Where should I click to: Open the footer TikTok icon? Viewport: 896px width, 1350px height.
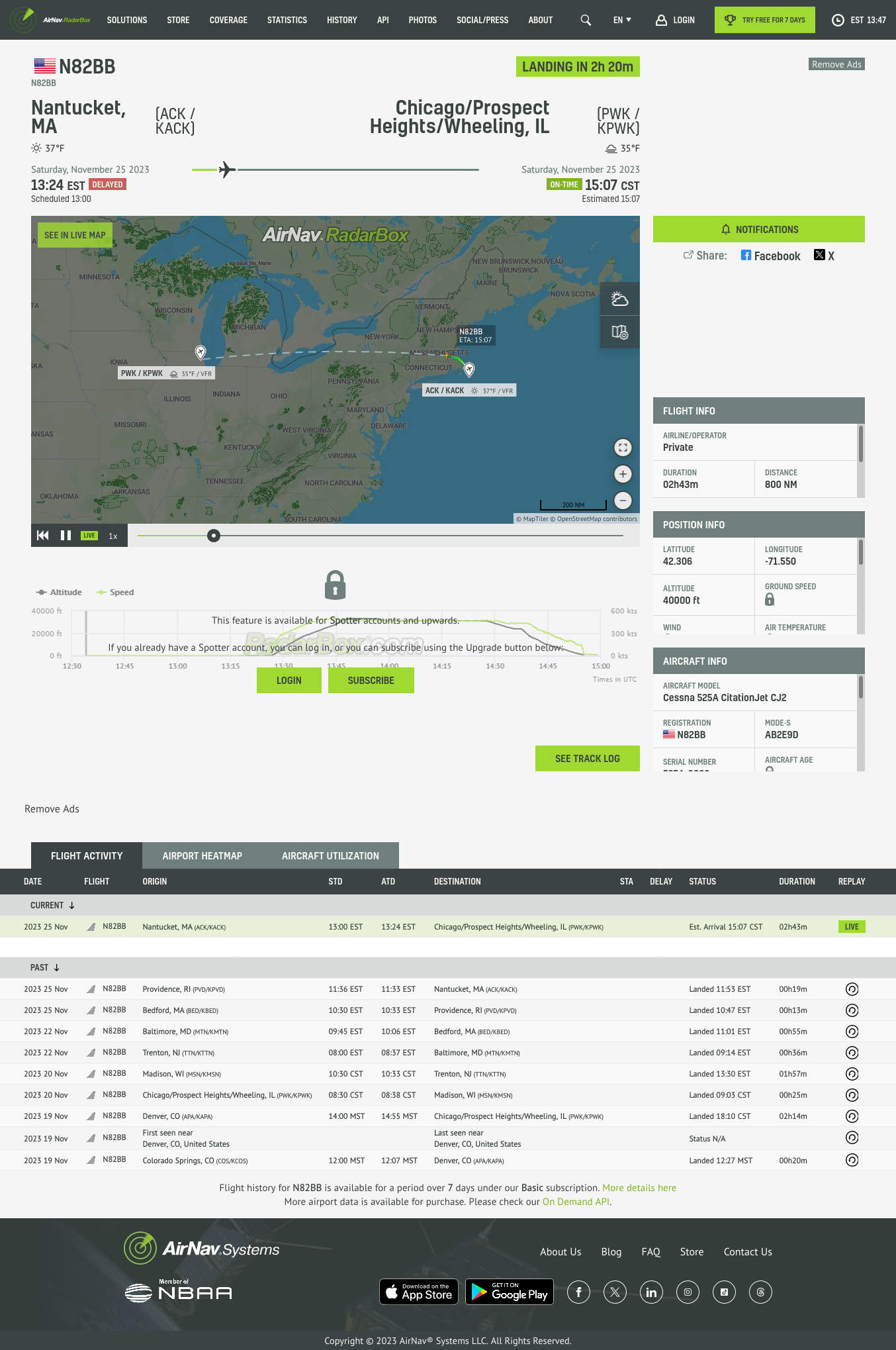(x=724, y=1292)
